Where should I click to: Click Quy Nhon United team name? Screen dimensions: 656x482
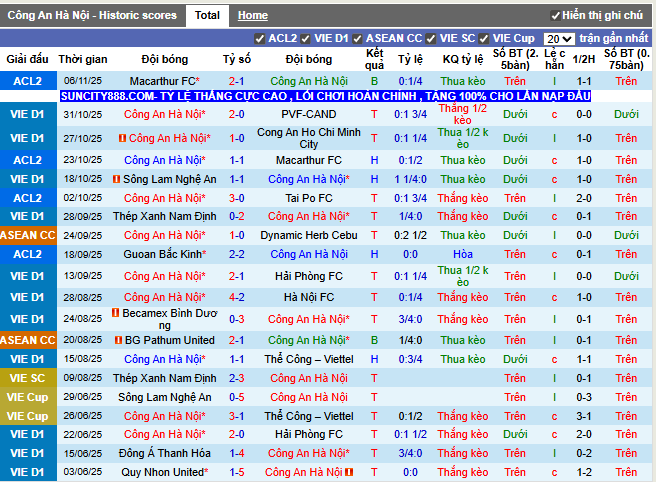click(x=164, y=472)
